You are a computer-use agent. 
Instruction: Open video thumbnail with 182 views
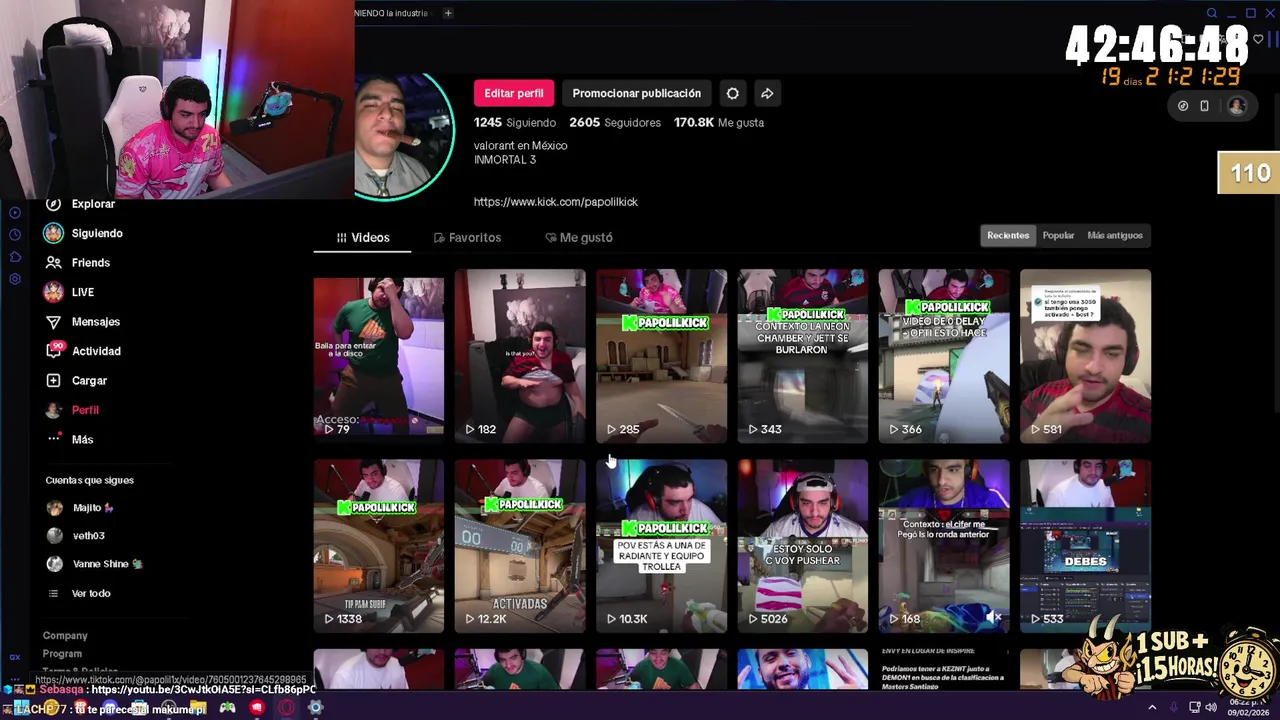click(520, 356)
